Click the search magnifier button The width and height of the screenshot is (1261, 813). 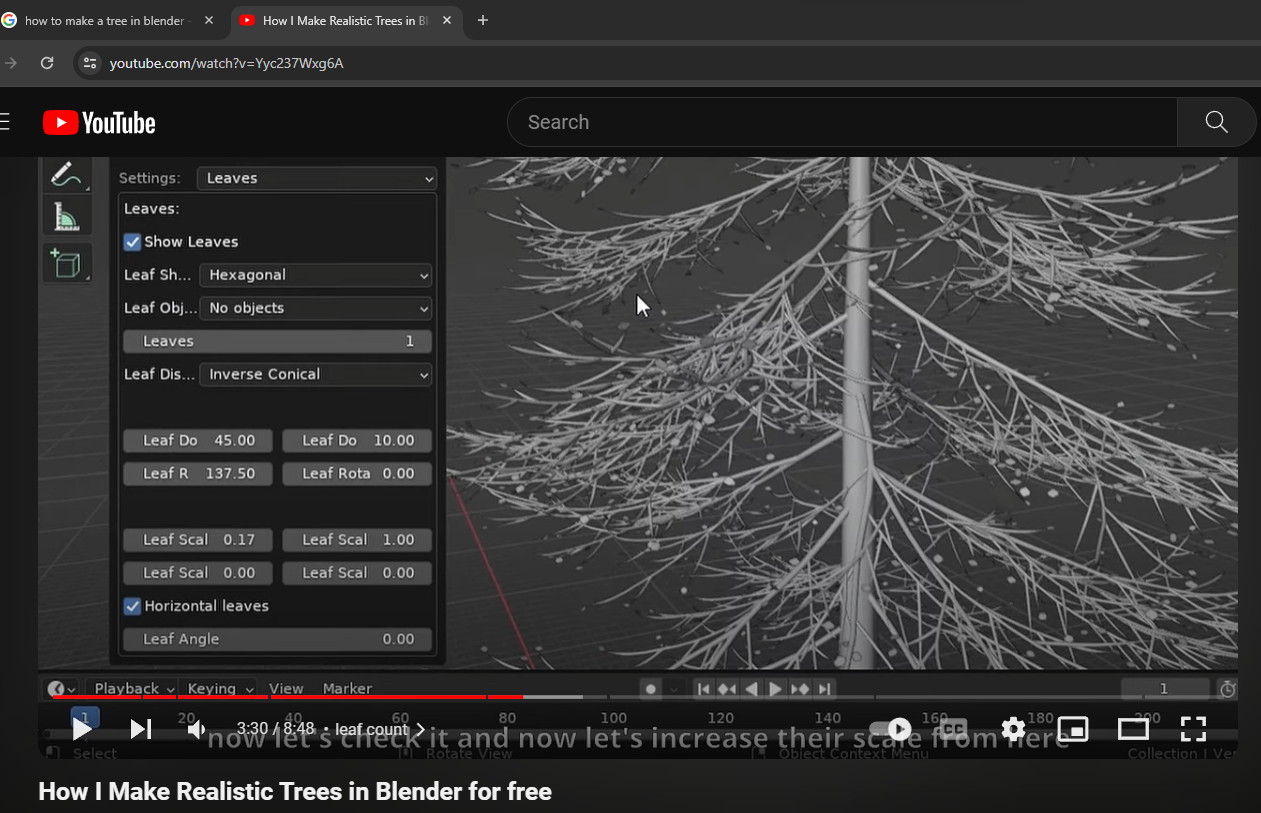[x=1216, y=122]
